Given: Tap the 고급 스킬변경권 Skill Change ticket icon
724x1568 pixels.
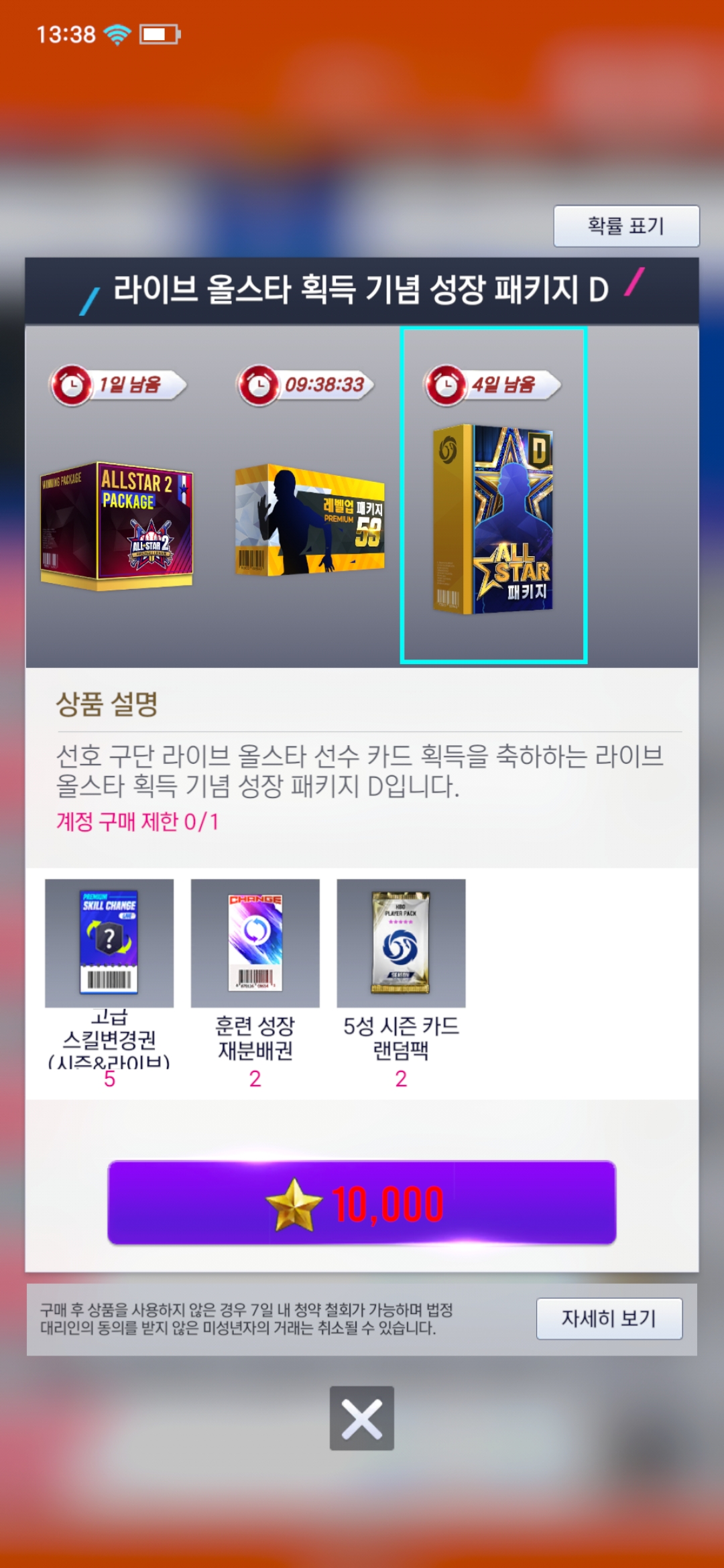Looking at the screenshot, I should (109, 943).
